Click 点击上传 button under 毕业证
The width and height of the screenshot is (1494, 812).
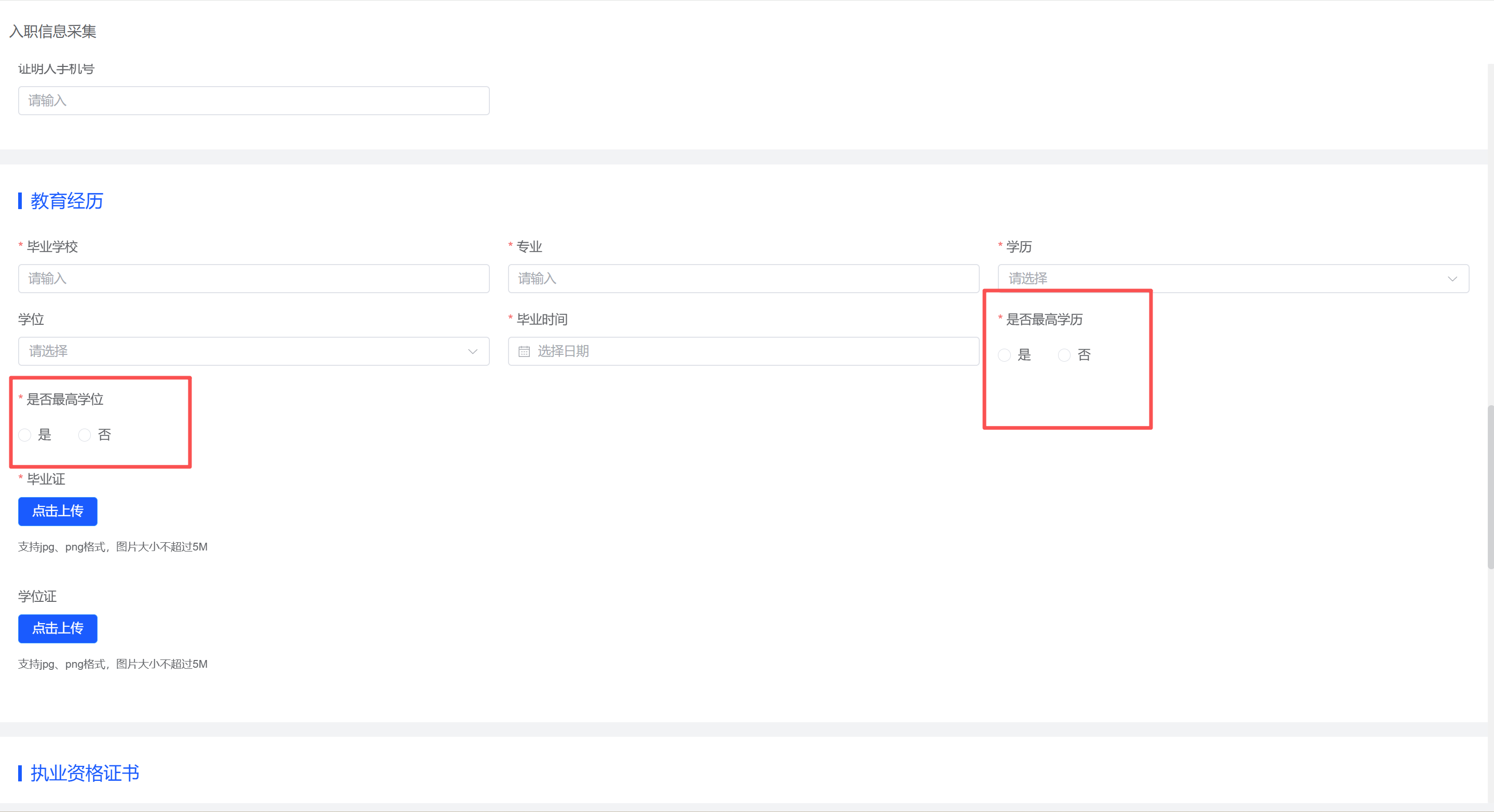(58, 511)
